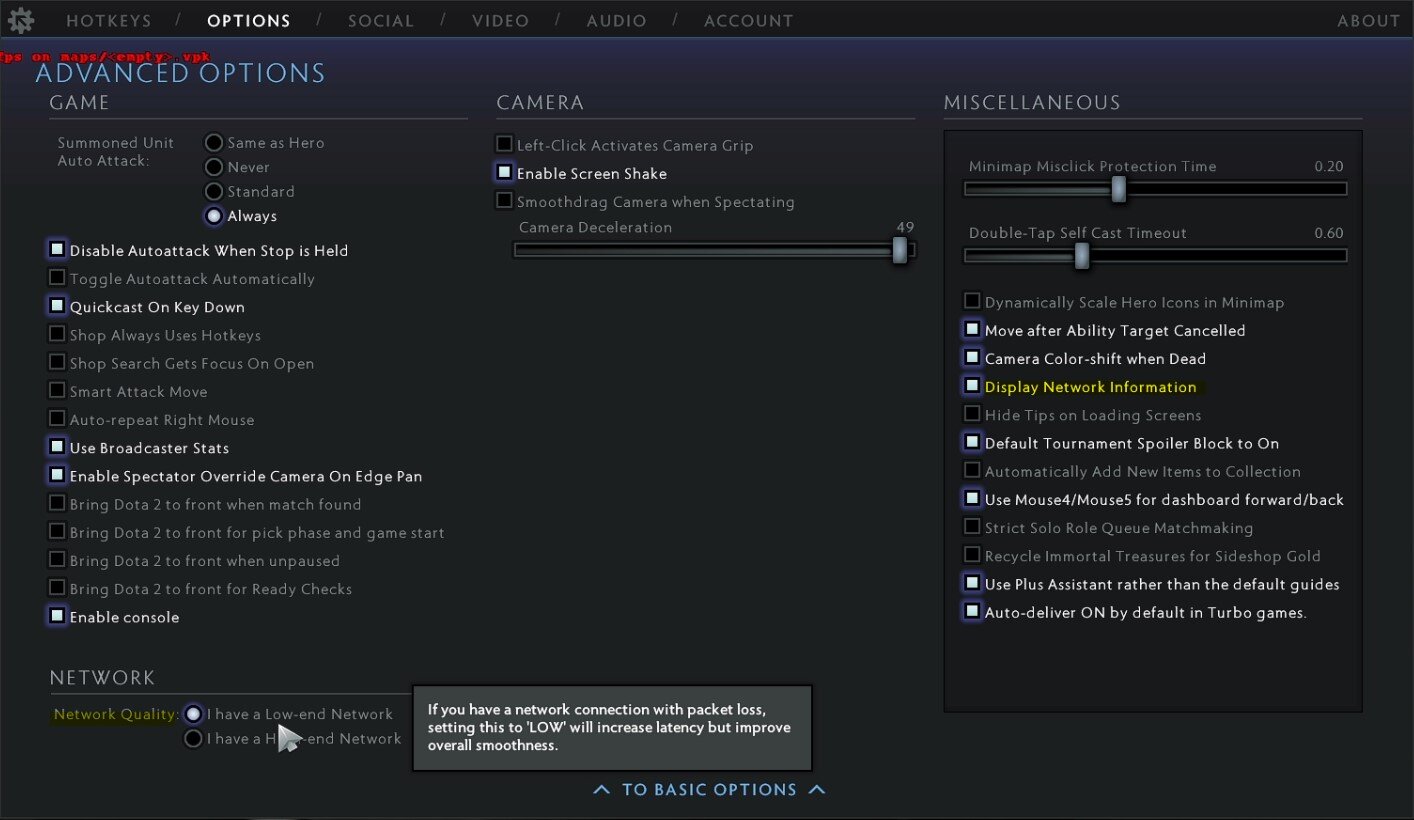Enable Smart Attack Move checkbox
The image size is (1414, 820).
coord(58,391)
